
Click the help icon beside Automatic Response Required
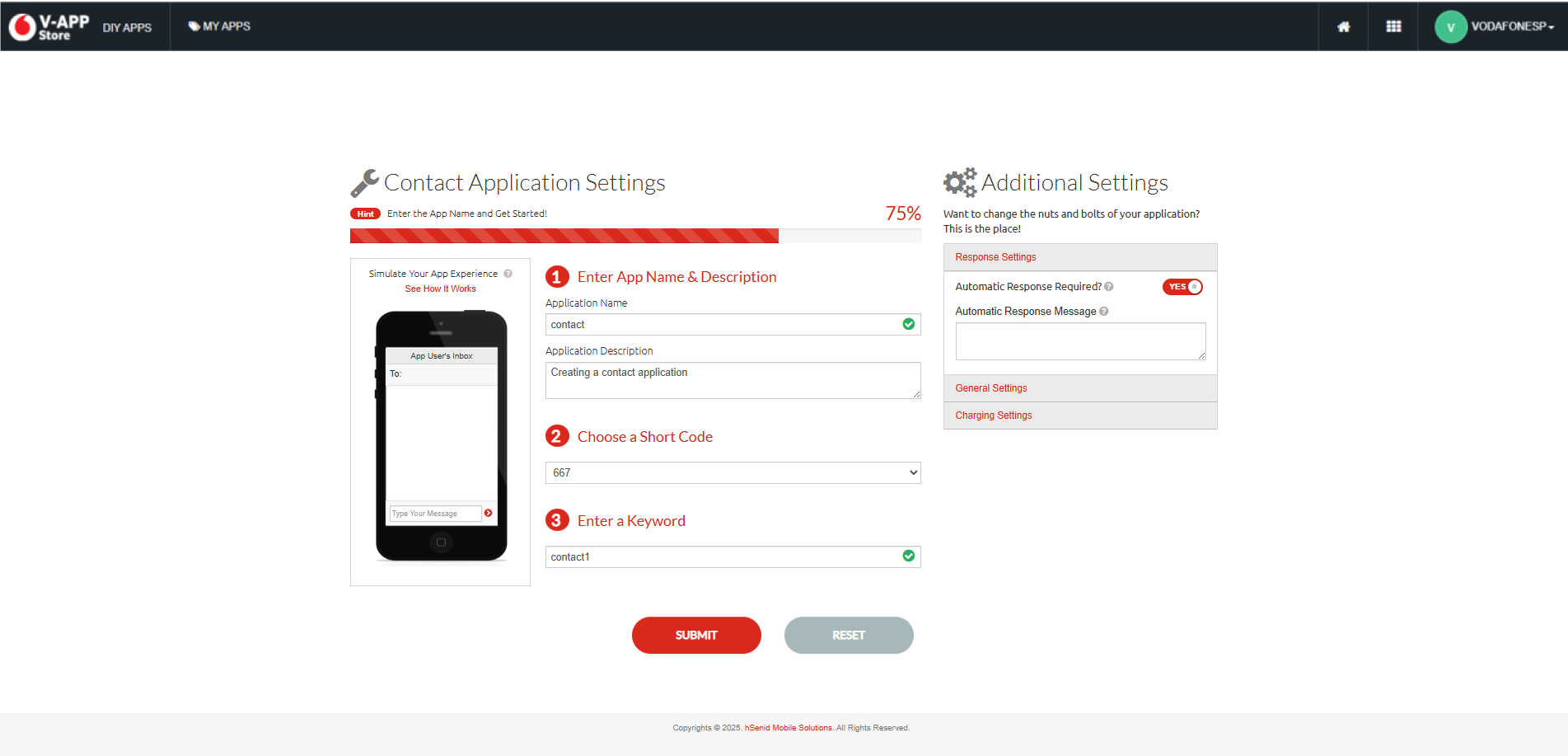(x=1109, y=286)
